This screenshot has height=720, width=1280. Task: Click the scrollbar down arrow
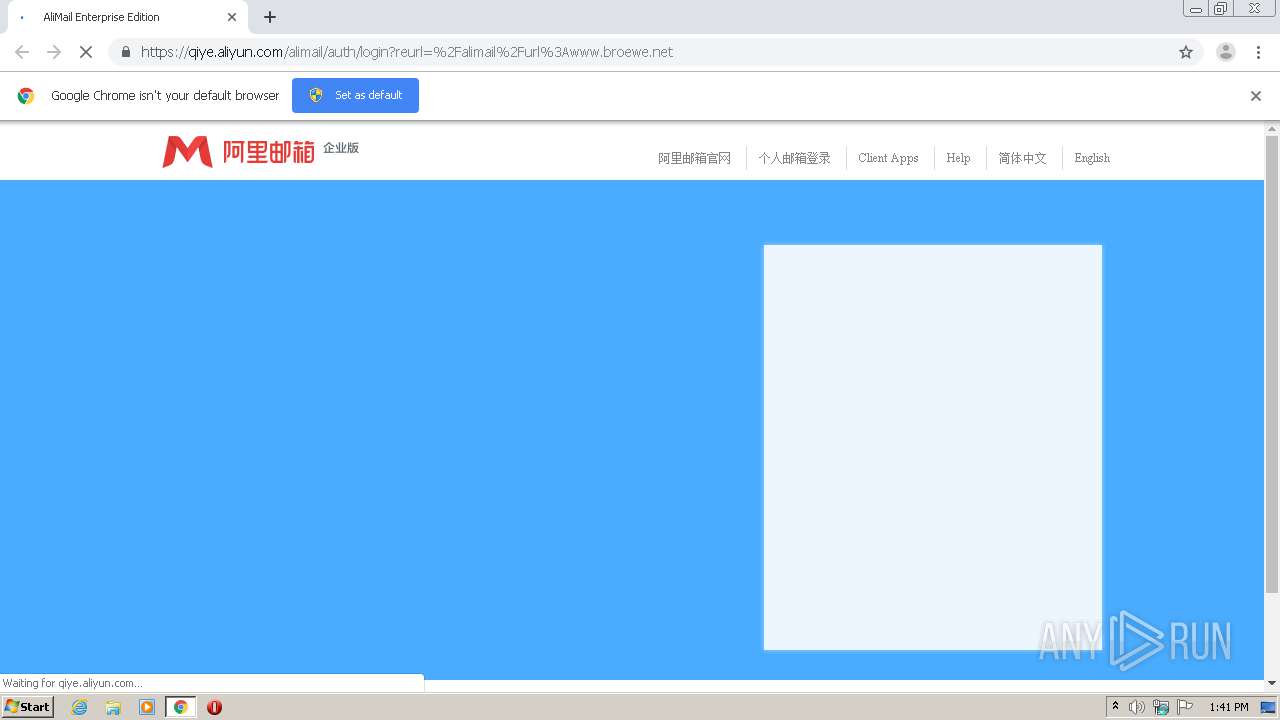point(1272,683)
